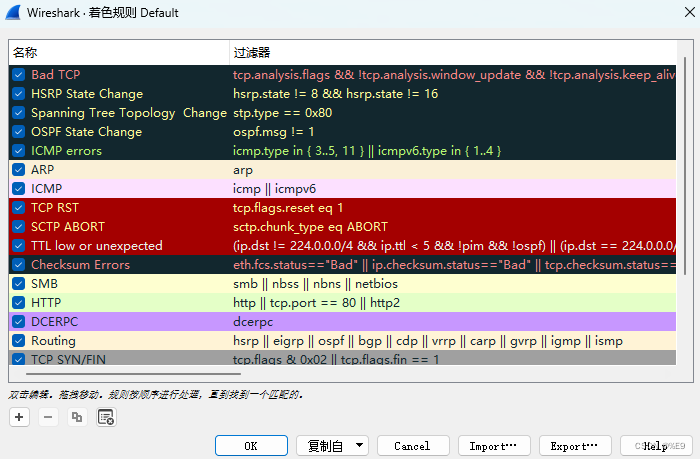Click the filter starting 'tcp.analysis.flags'

(454, 75)
